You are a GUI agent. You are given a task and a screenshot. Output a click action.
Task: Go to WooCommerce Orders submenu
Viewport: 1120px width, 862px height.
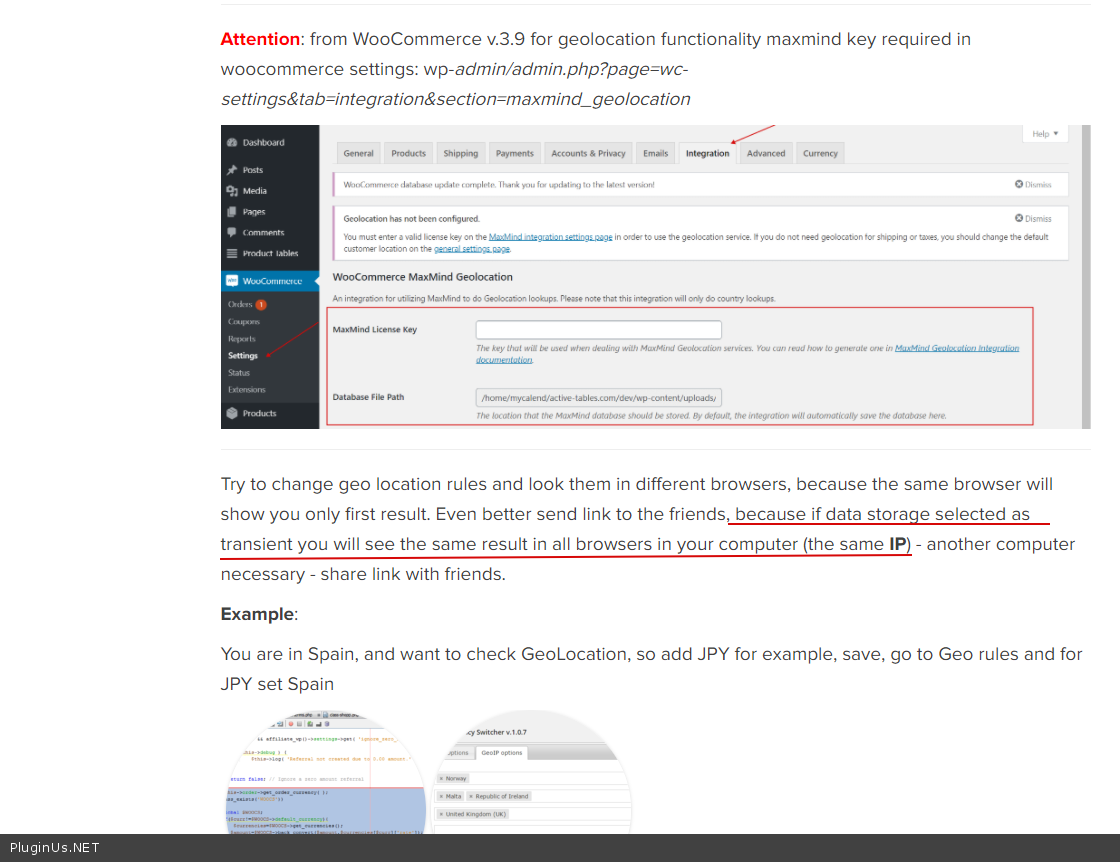tap(240, 304)
